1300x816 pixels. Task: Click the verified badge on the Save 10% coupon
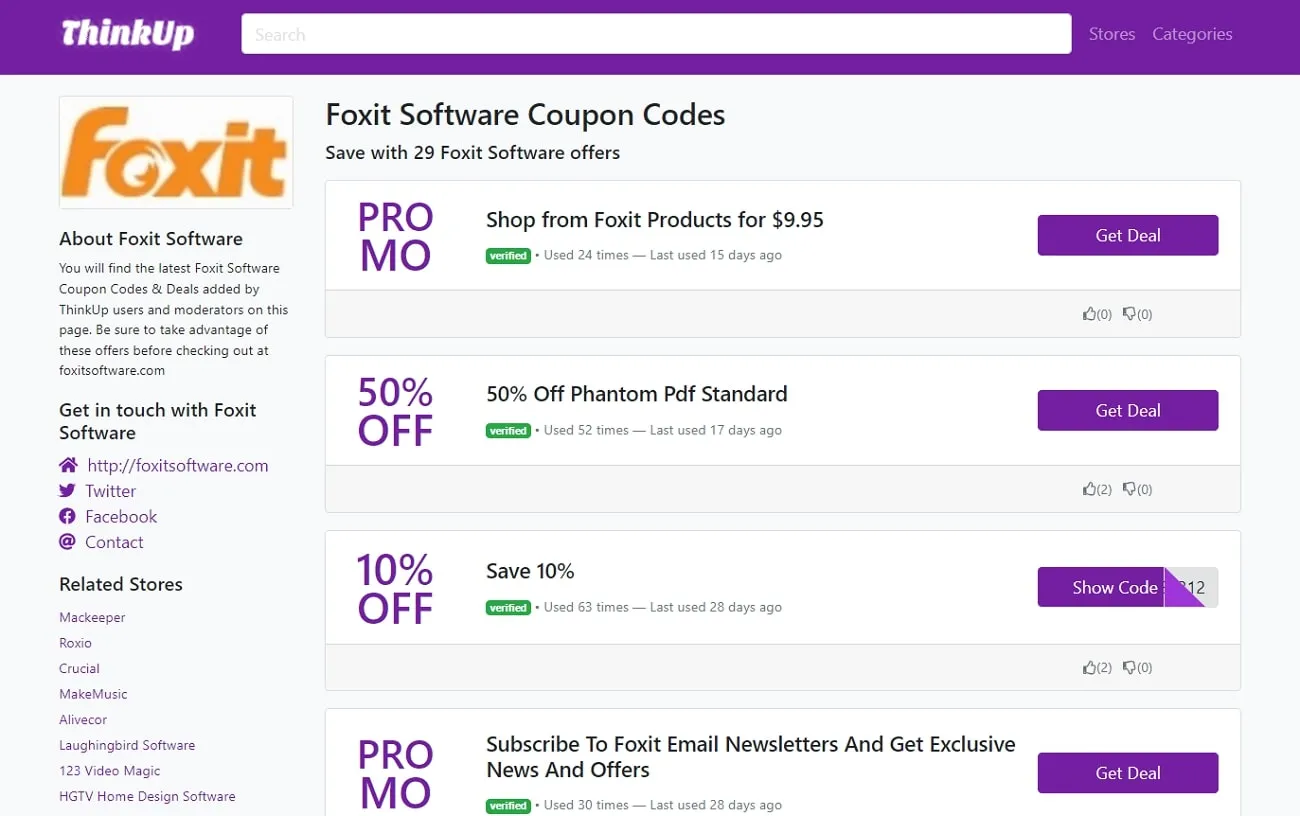pyautogui.click(x=508, y=607)
